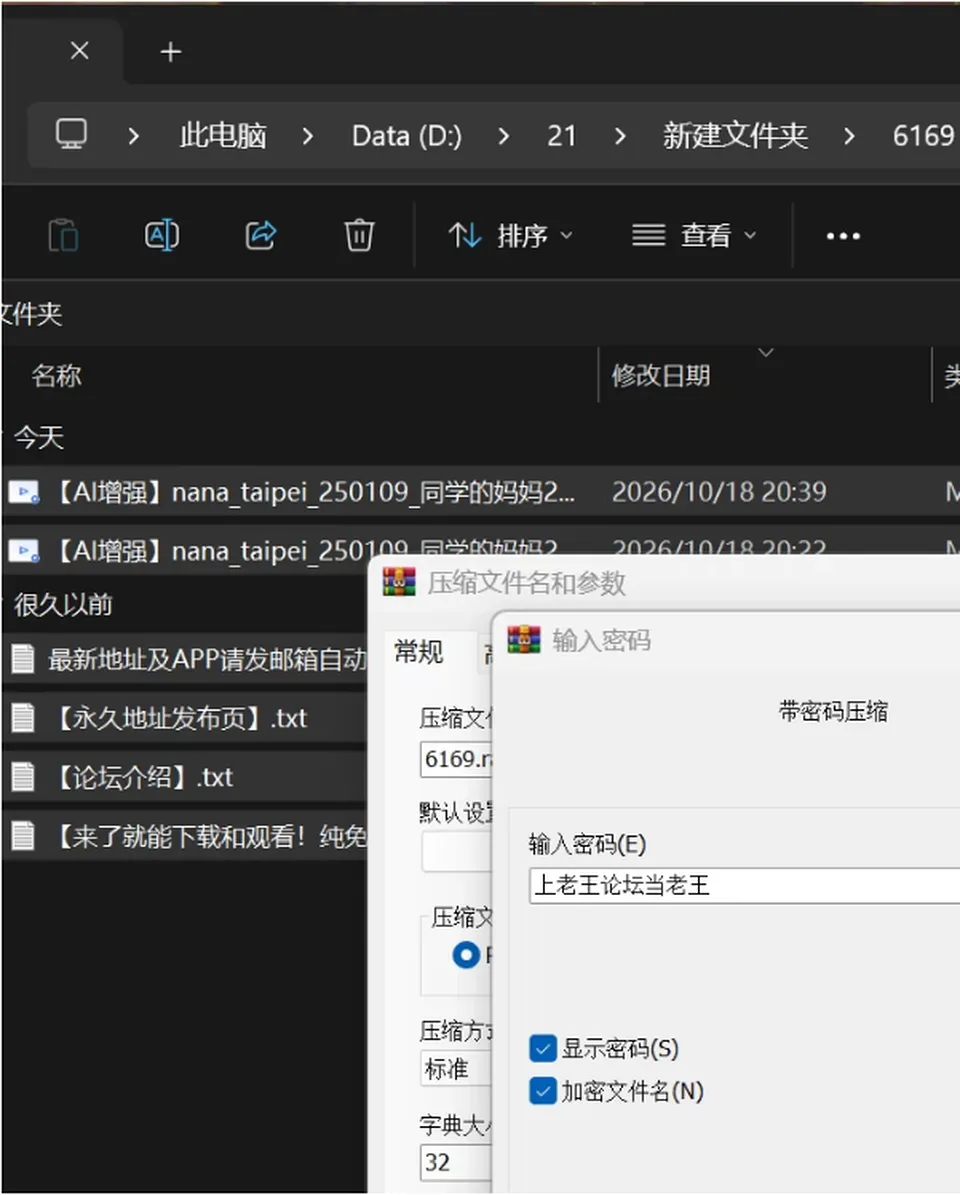The height and width of the screenshot is (1195, 960).
Task: Expand the breadcrumb chevron after folder 21
Action: click(620, 136)
